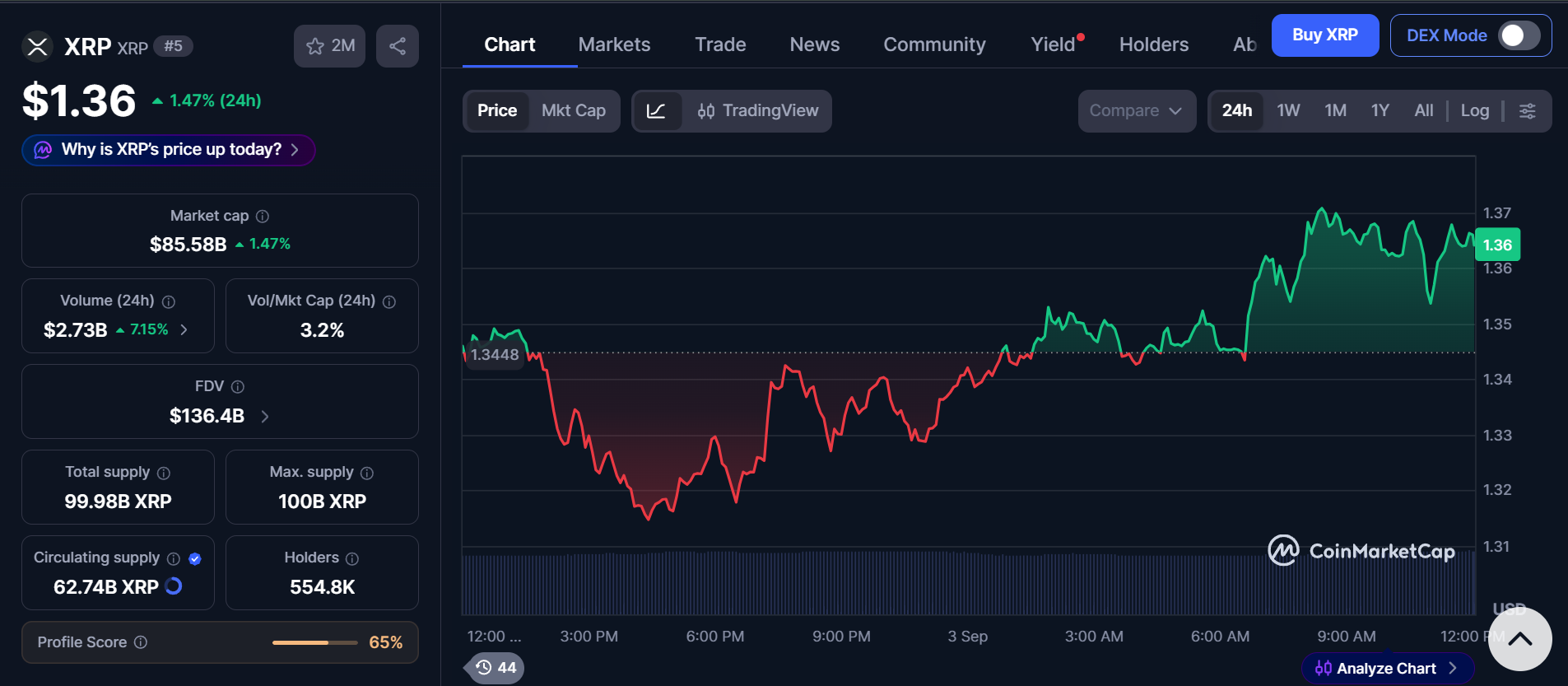Open Holders tab

[1154, 44]
